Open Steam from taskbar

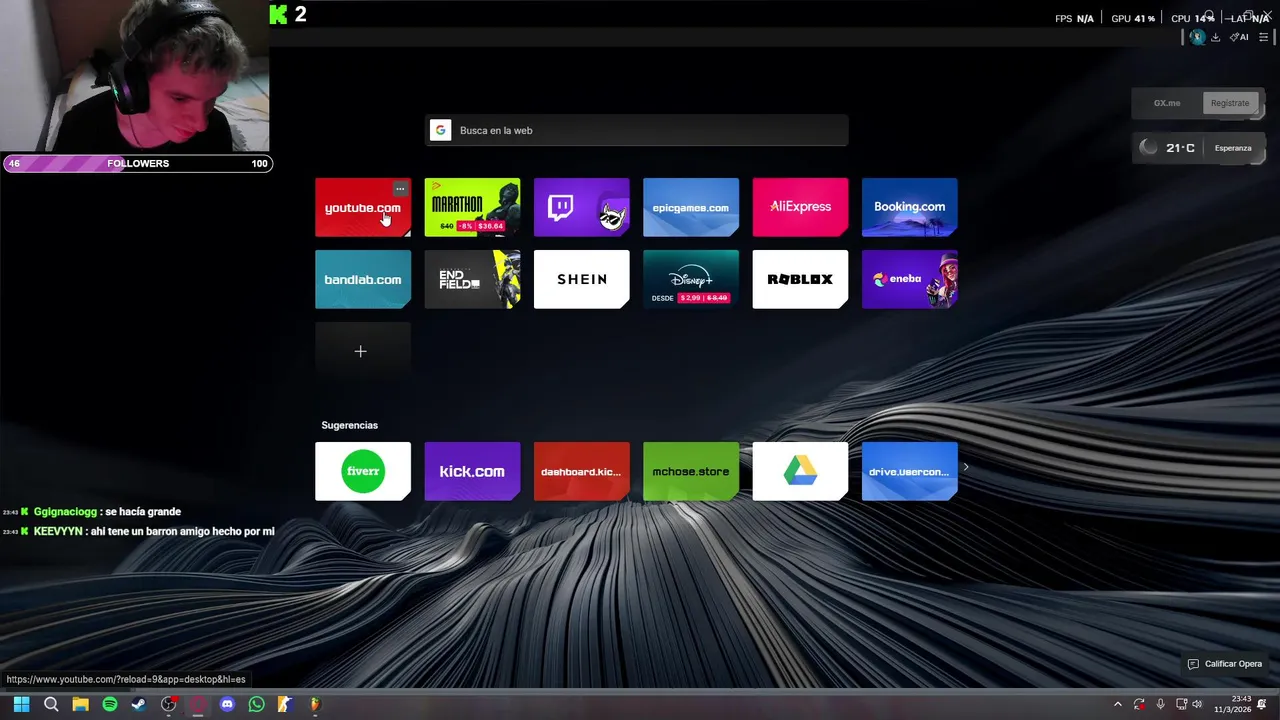[139, 704]
